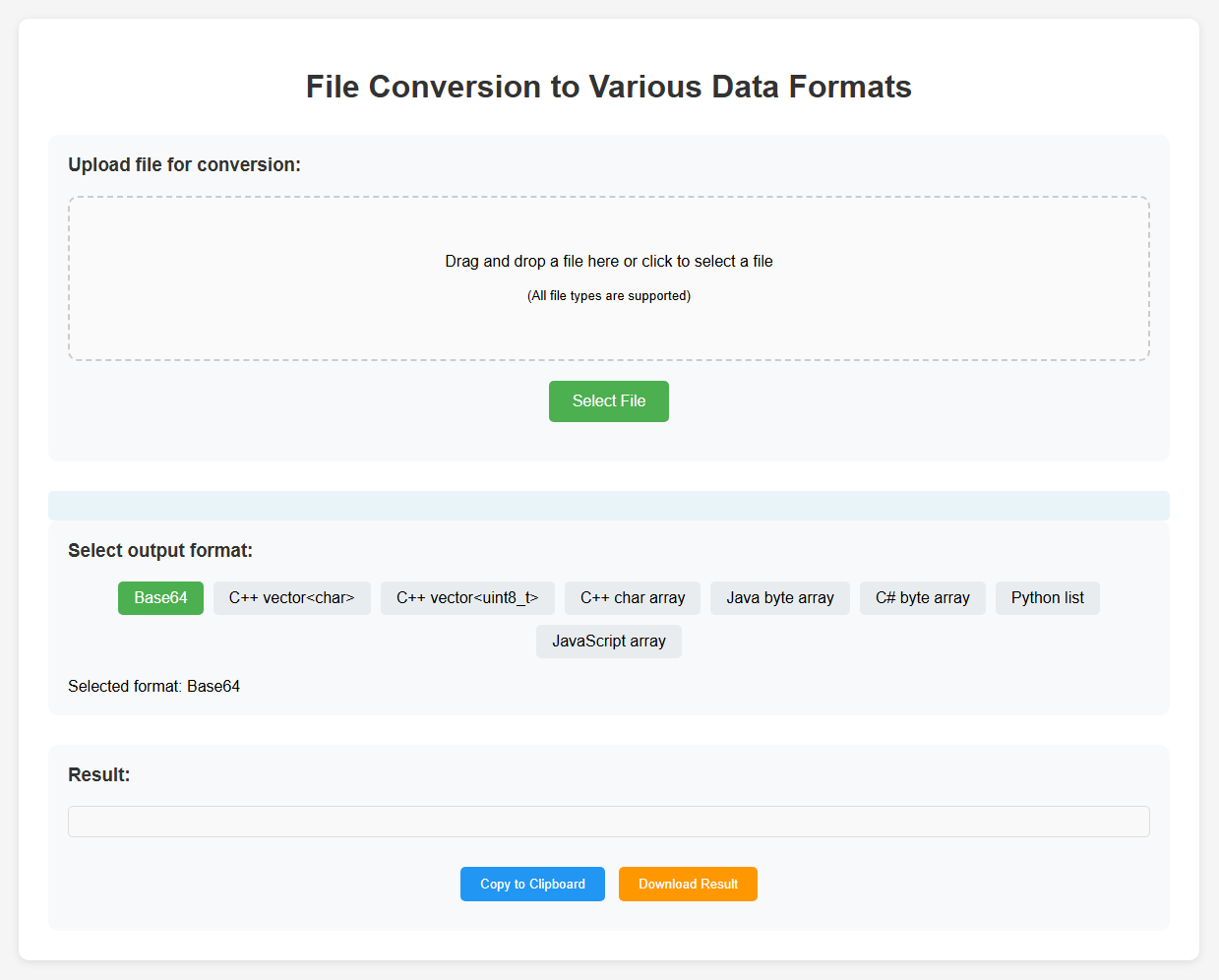Choose the Python list format
Image resolution: width=1219 pixels, height=980 pixels.
click(x=1048, y=598)
